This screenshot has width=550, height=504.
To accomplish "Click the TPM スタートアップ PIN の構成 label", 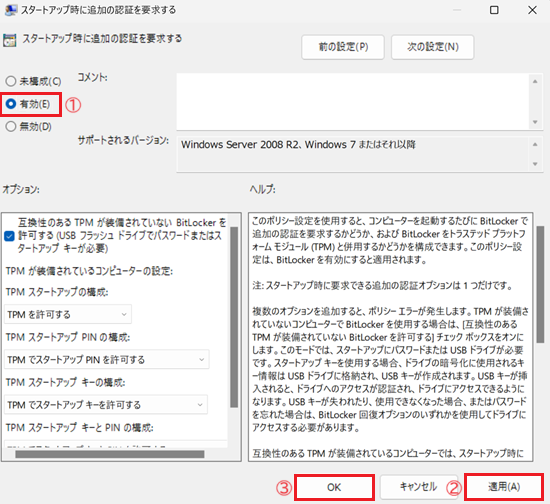I will (68, 337).
